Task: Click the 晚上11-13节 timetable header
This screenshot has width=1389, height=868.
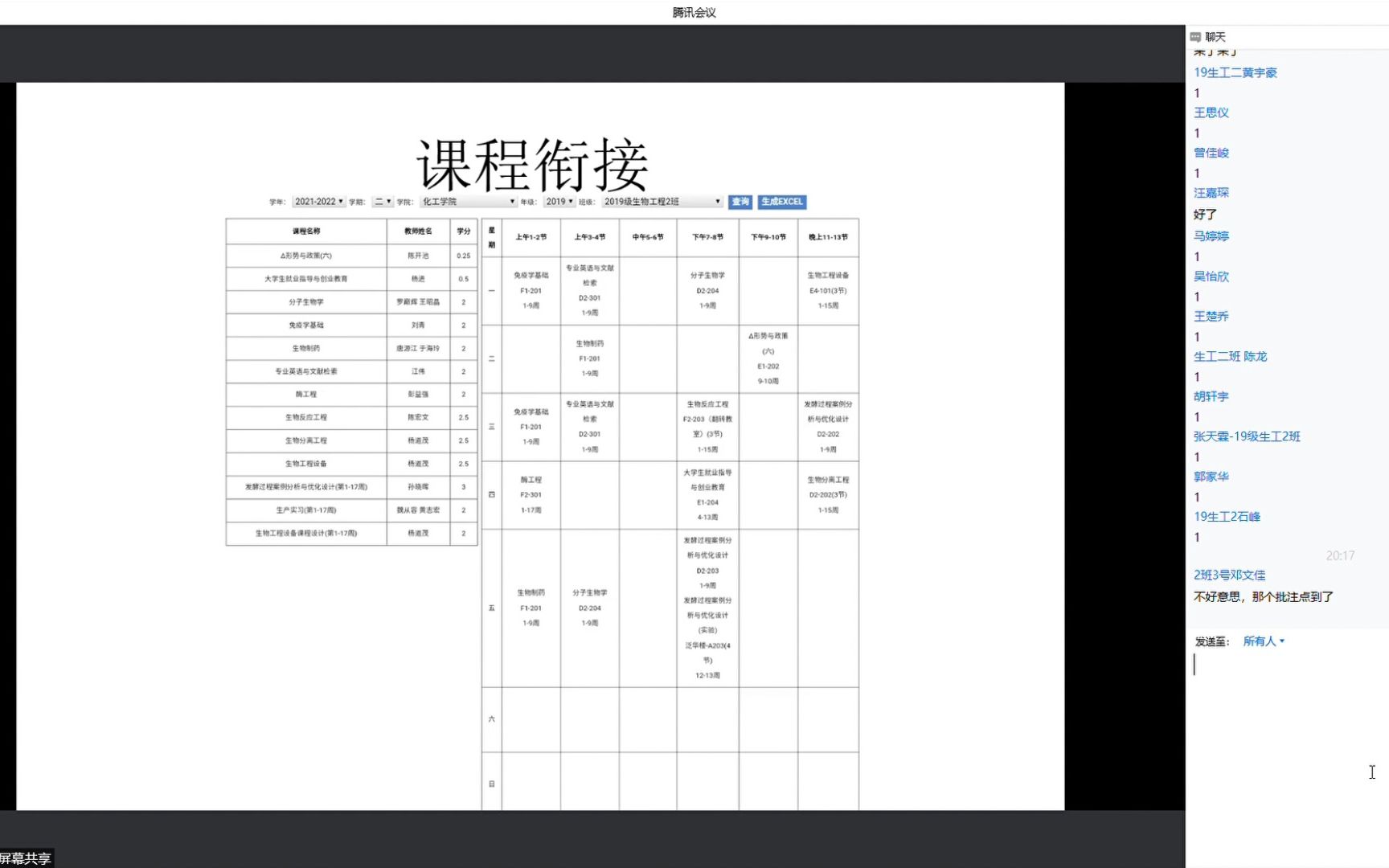Action: (x=828, y=237)
